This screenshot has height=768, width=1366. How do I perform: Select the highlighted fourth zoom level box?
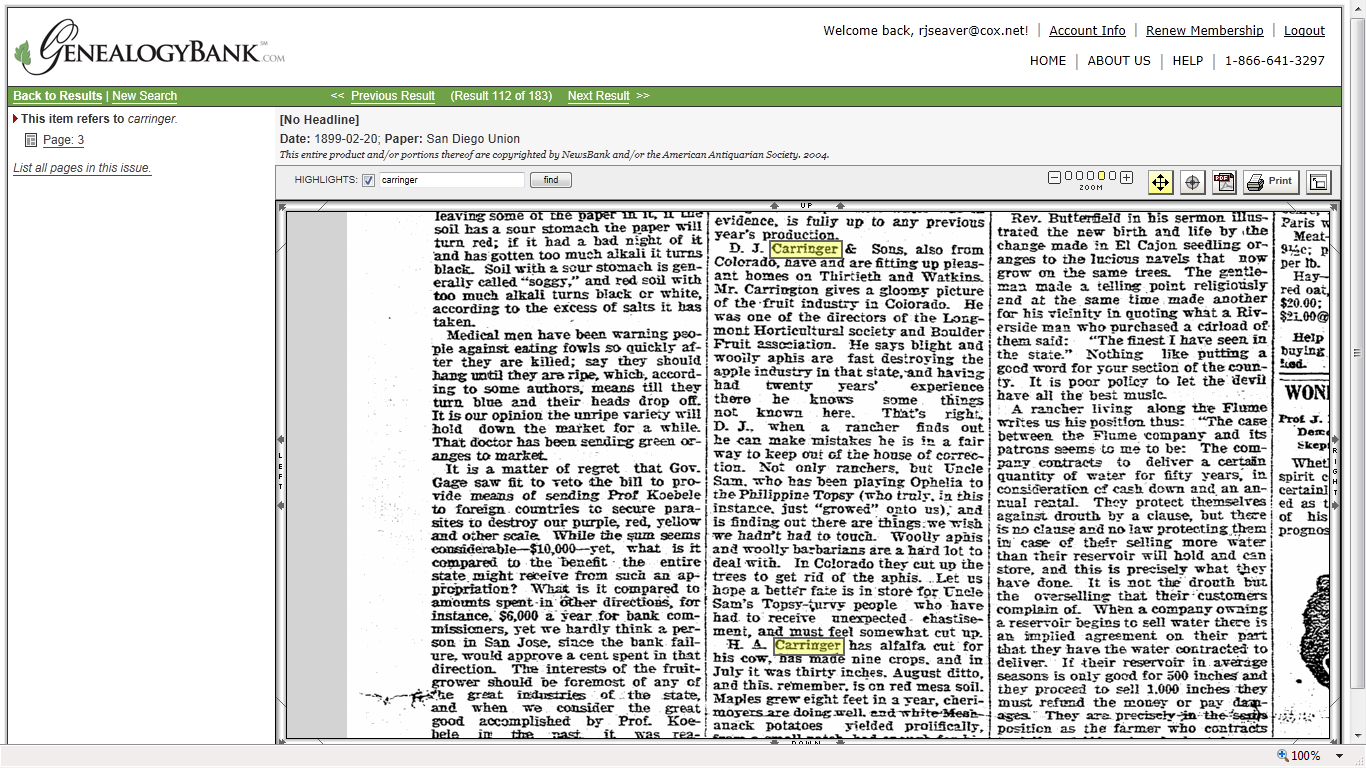click(1100, 177)
